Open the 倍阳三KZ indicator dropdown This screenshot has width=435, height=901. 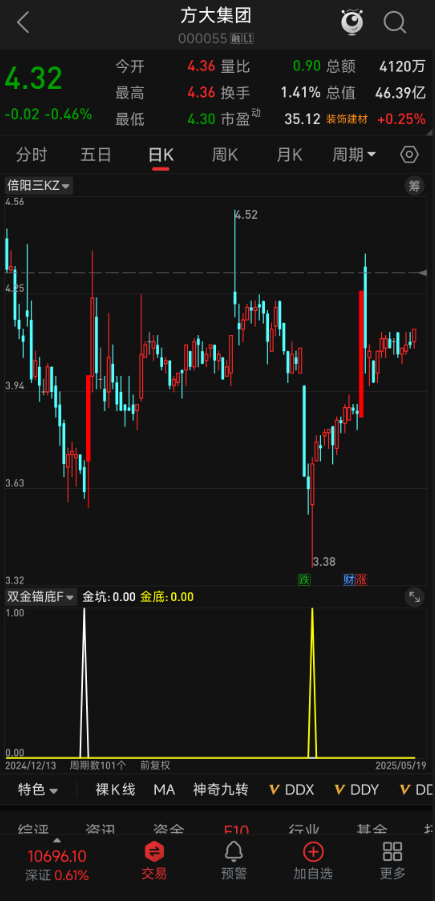[x=39, y=186]
